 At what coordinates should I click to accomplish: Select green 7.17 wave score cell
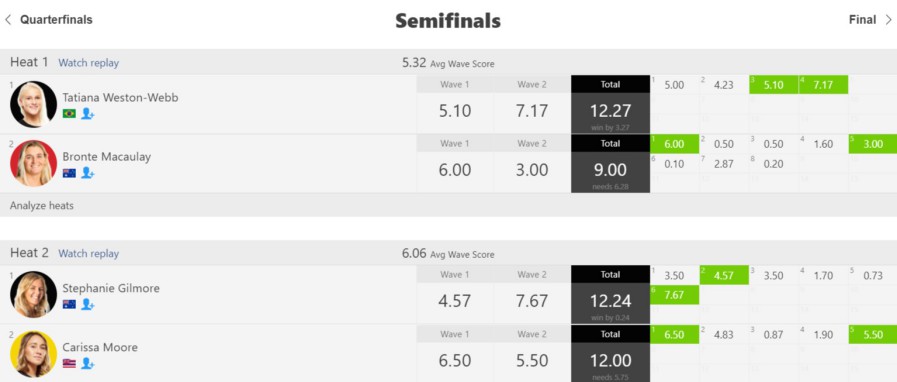[x=823, y=85]
